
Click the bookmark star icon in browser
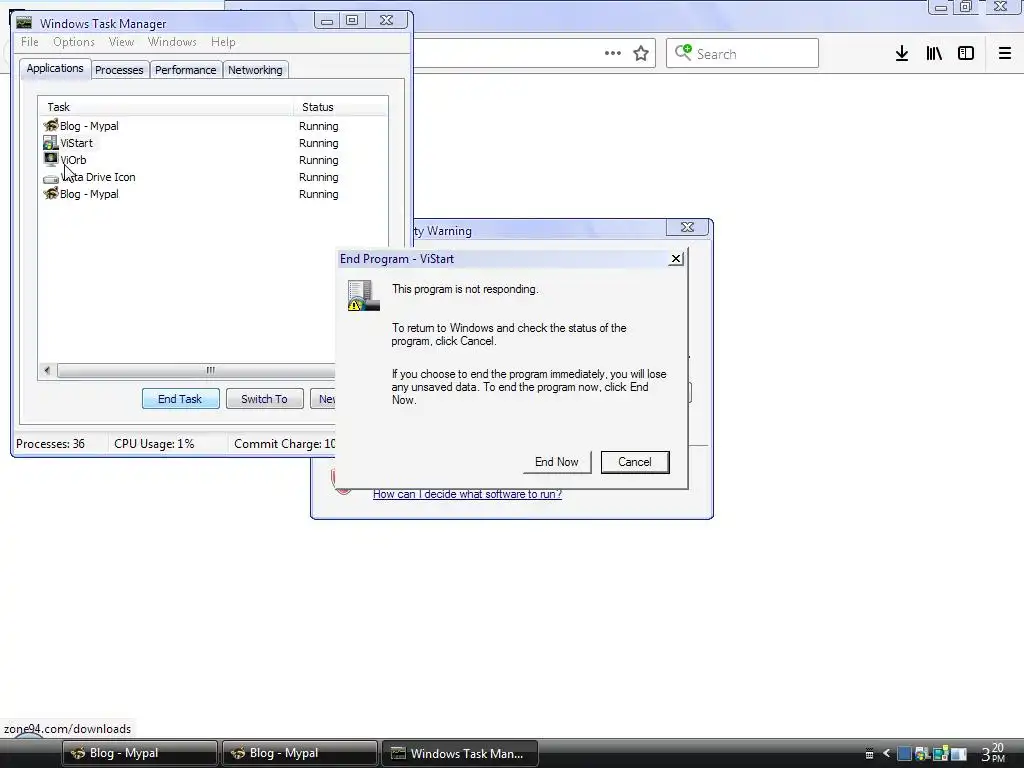641,54
